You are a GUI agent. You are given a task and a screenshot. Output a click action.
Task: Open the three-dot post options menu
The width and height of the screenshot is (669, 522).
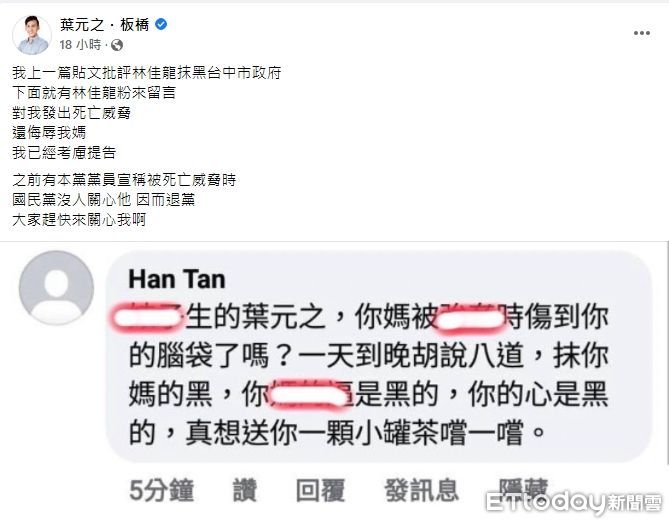[x=641, y=33]
